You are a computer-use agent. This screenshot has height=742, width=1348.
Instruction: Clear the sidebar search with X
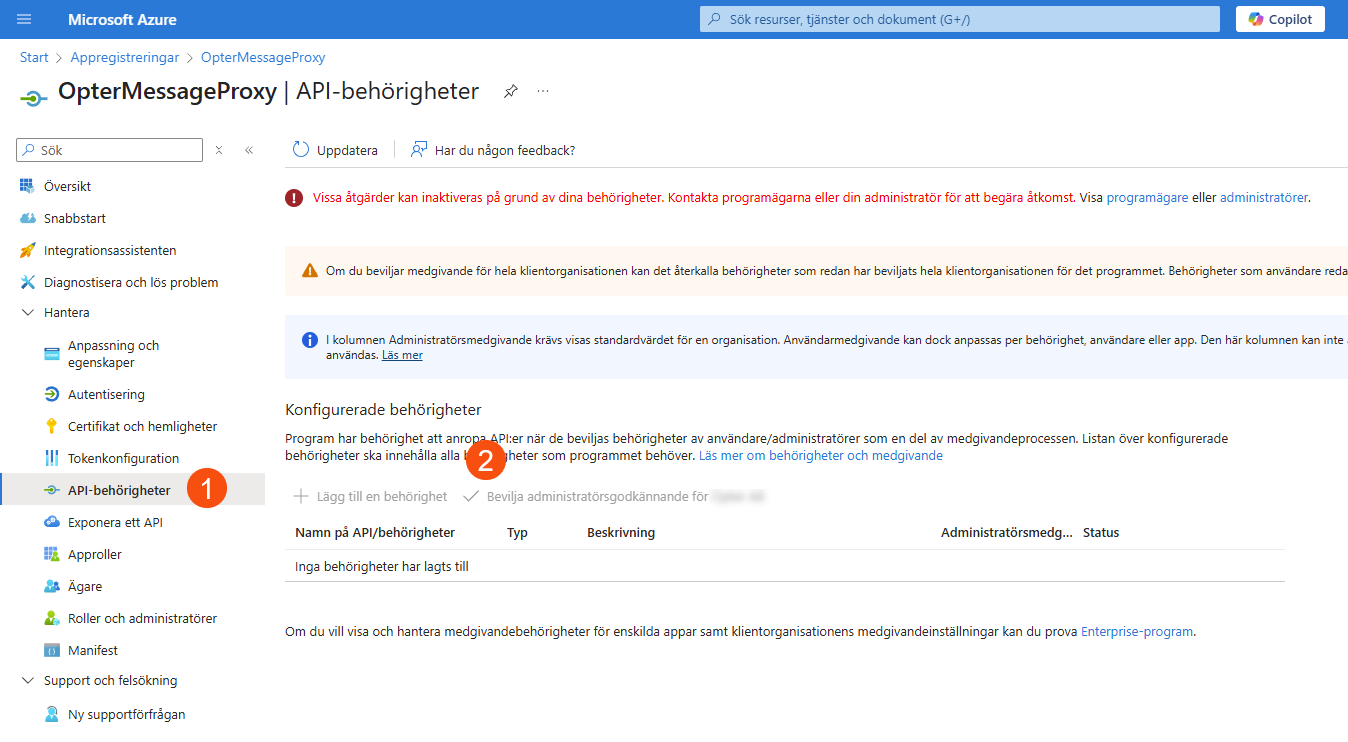tap(219, 150)
